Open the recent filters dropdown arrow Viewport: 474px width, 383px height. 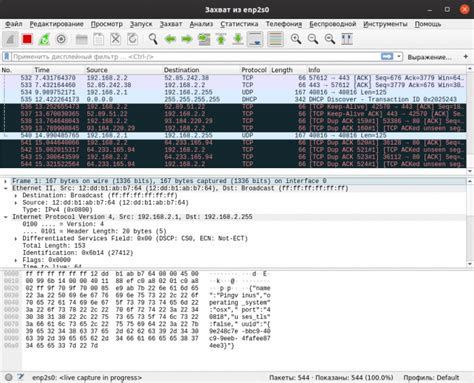[x=399, y=56]
